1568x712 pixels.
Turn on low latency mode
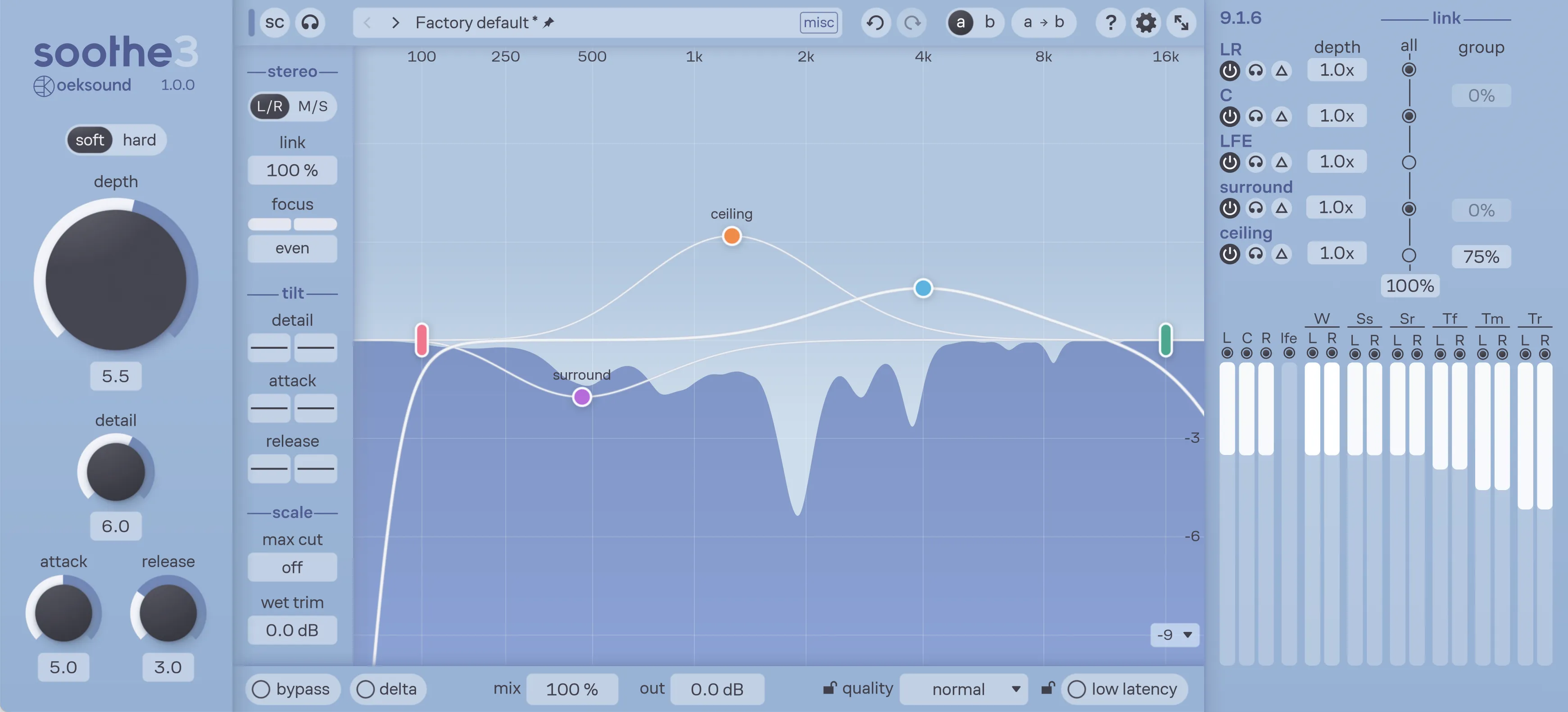[1124, 689]
